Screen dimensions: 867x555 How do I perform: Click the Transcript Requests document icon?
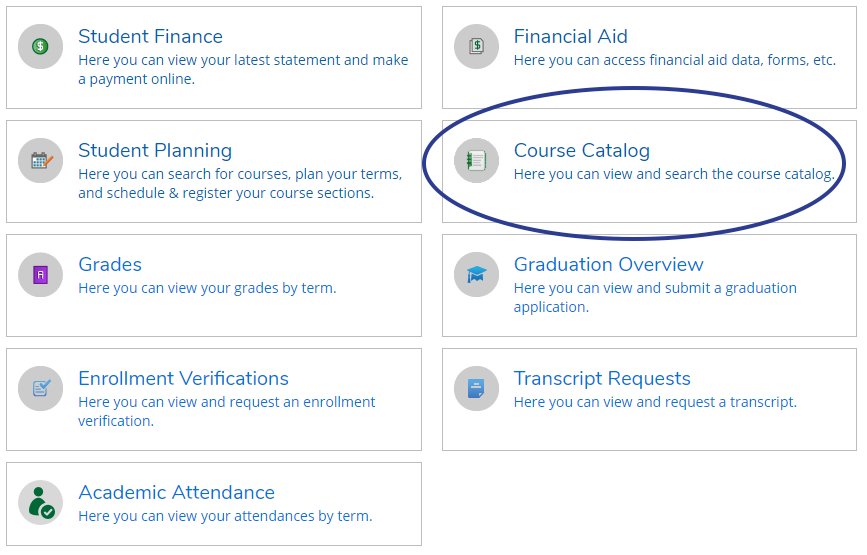(x=476, y=388)
